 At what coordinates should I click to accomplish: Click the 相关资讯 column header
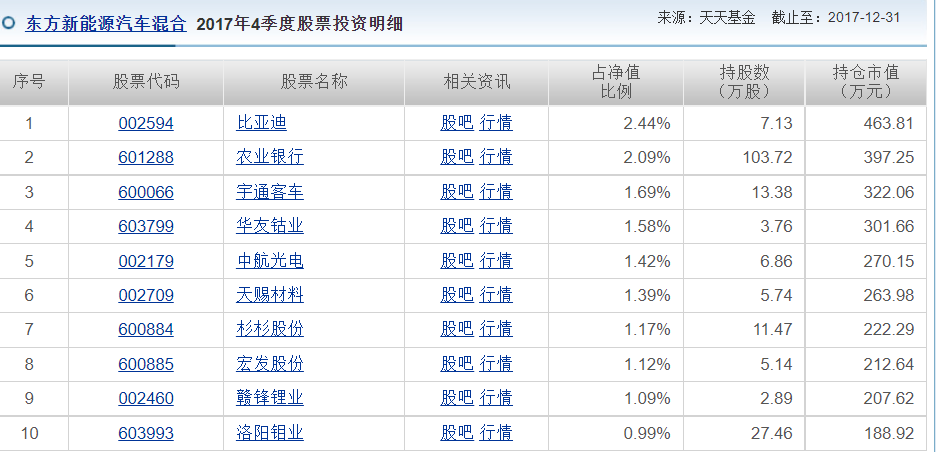click(x=476, y=81)
